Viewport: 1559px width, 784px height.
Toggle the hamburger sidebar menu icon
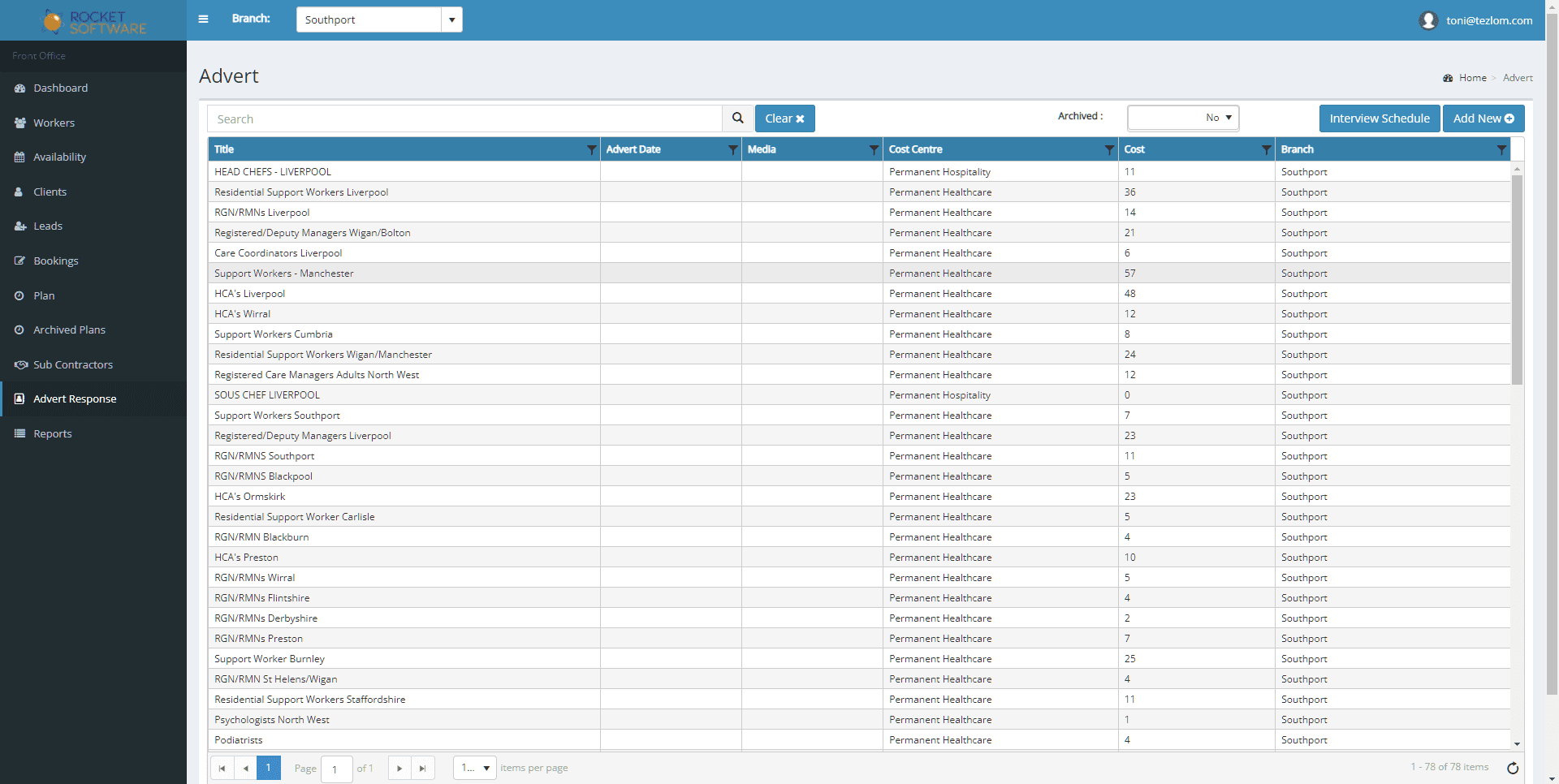point(203,19)
